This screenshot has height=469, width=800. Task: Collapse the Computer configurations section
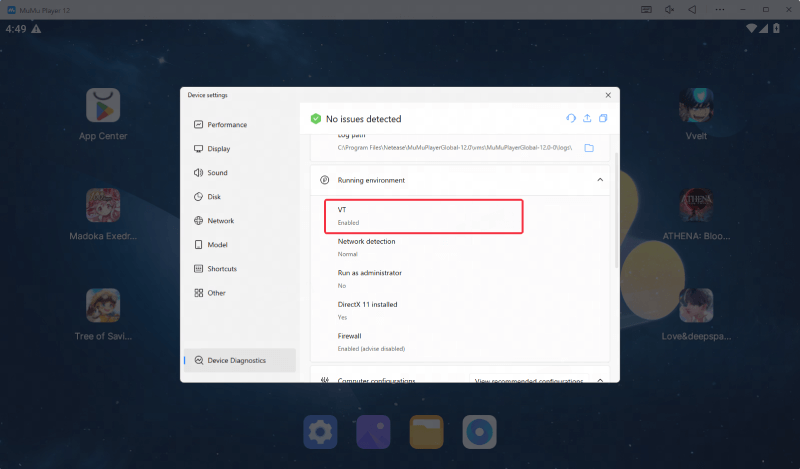pyautogui.click(x=600, y=380)
